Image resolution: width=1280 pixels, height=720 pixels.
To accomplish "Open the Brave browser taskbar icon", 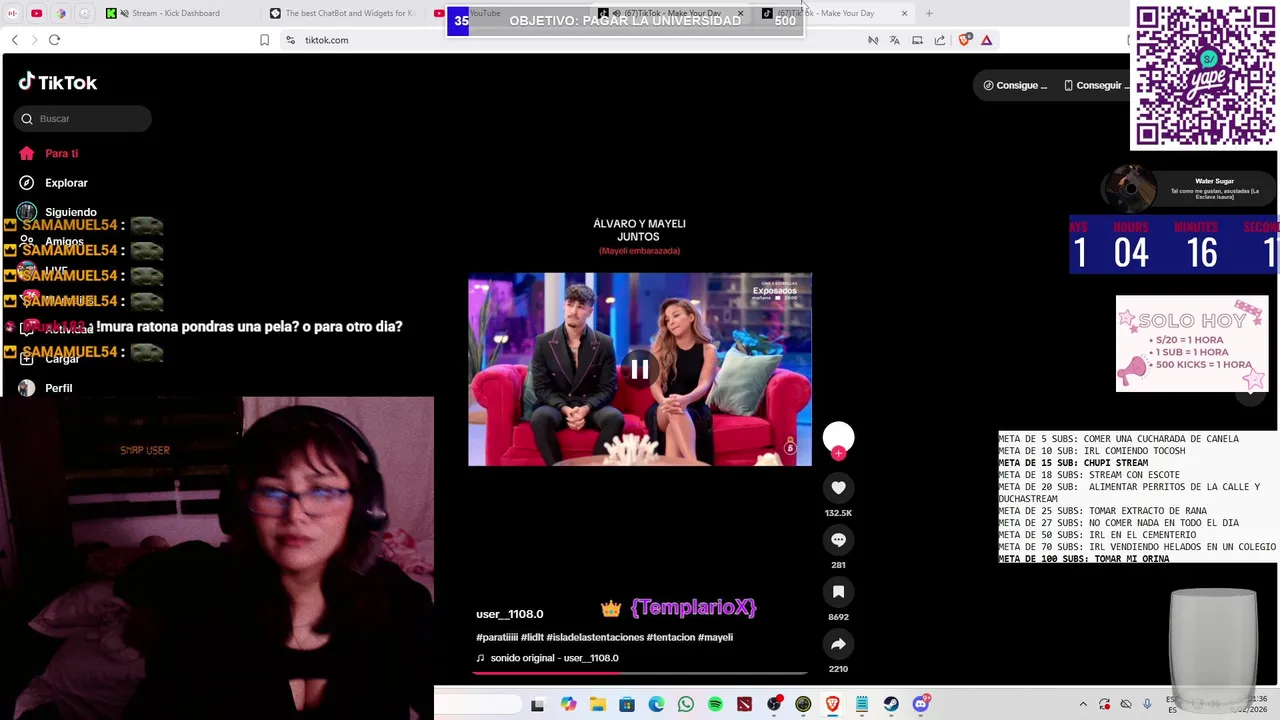I will click(832, 704).
